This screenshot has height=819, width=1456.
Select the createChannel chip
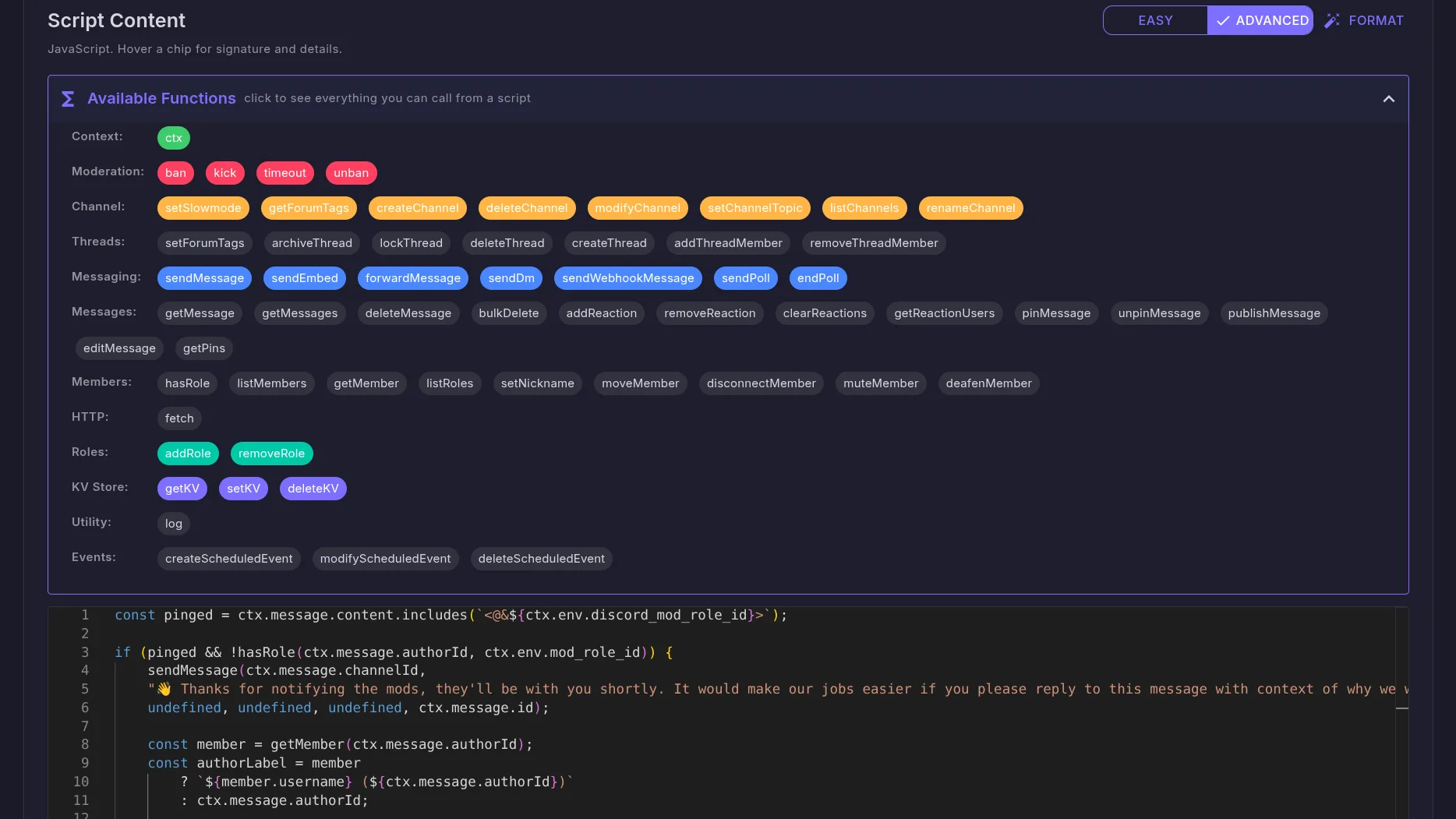(418, 208)
